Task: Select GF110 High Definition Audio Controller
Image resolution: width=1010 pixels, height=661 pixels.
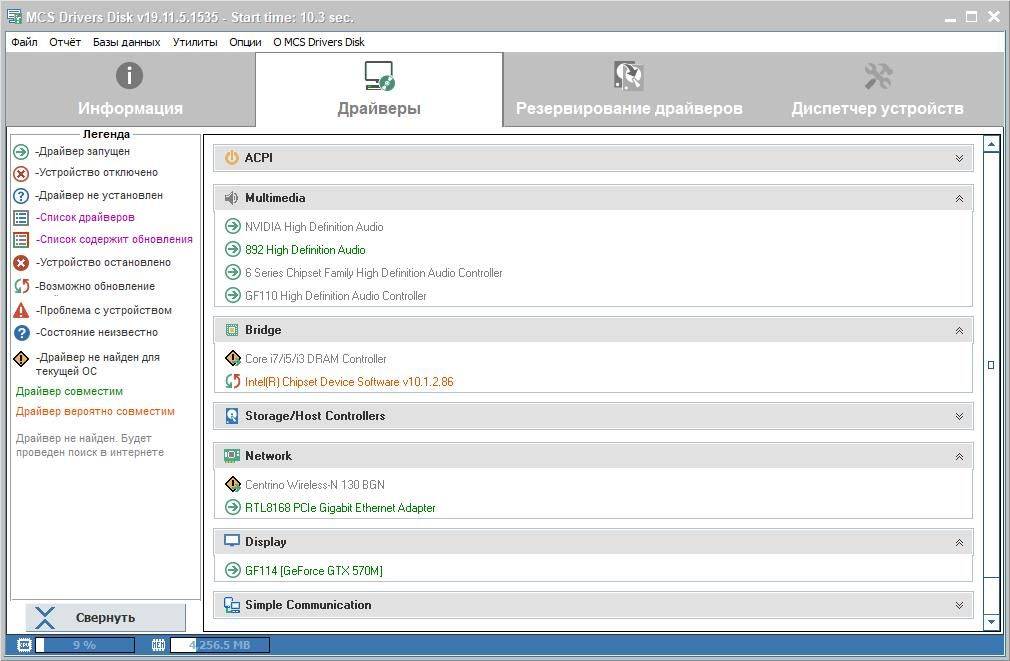Action: [336, 296]
